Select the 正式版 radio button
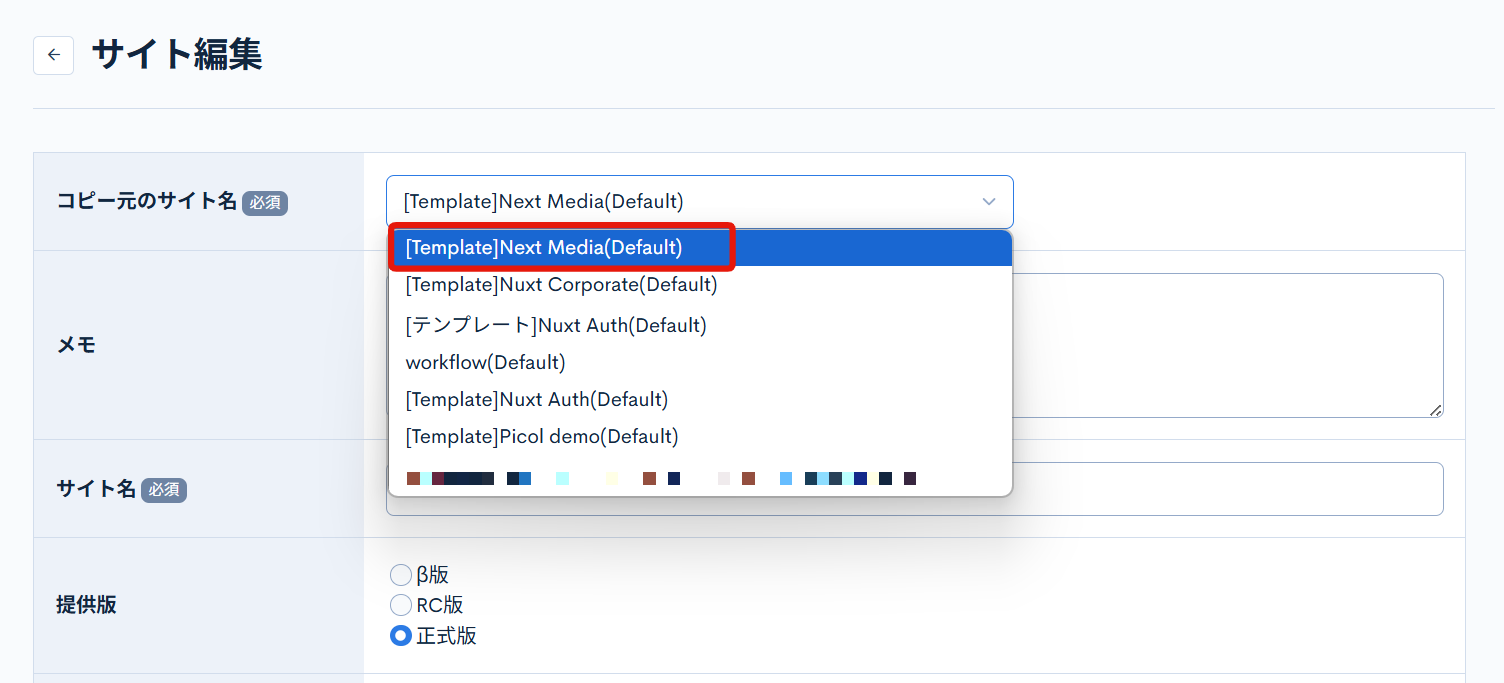This screenshot has height=683, width=1504. click(400, 636)
